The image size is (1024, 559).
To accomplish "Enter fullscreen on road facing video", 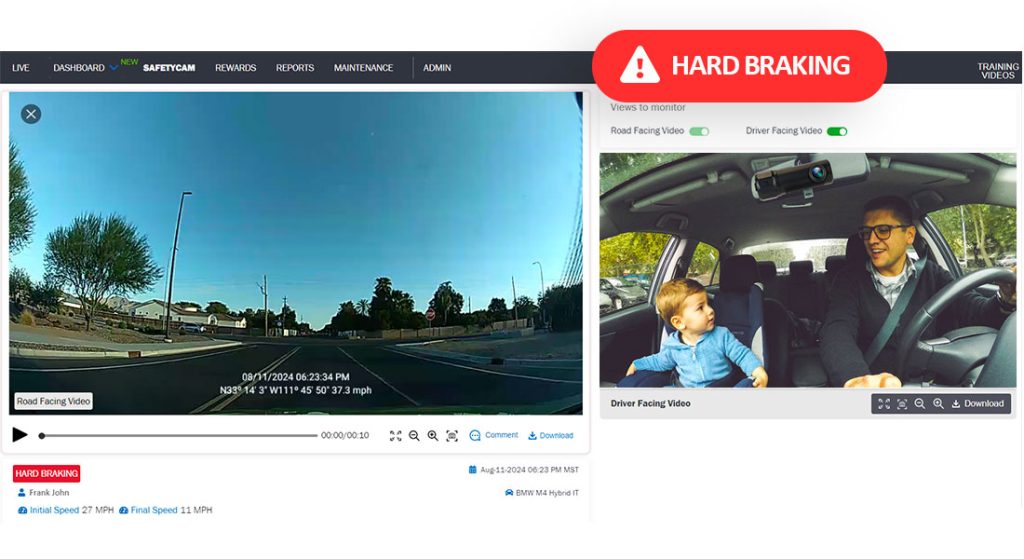I will 396,436.
